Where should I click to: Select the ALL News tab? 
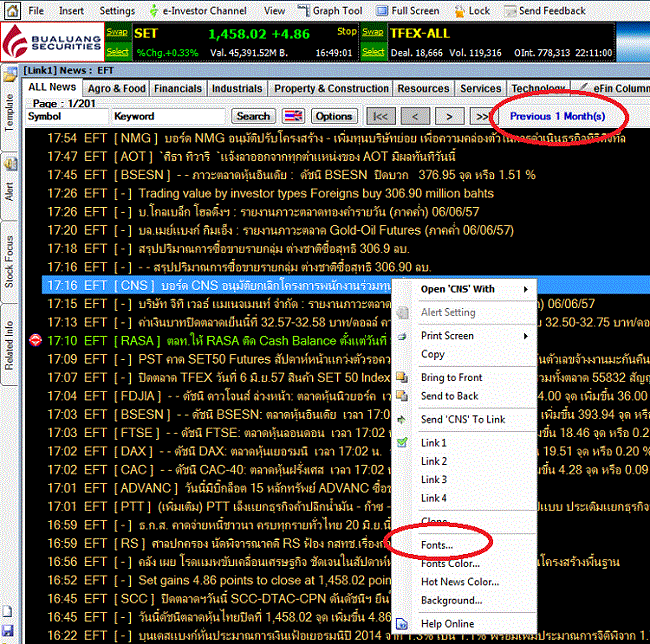click(x=52, y=87)
